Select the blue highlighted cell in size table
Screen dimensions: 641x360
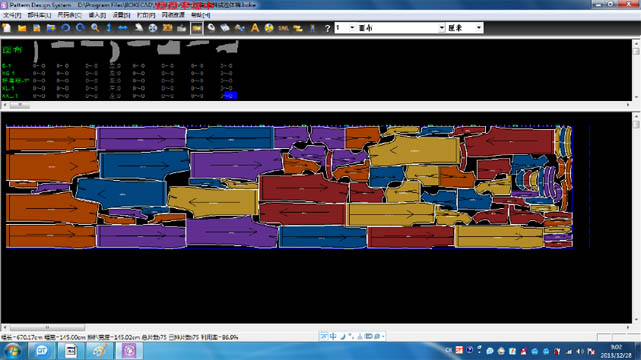click(231, 95)
